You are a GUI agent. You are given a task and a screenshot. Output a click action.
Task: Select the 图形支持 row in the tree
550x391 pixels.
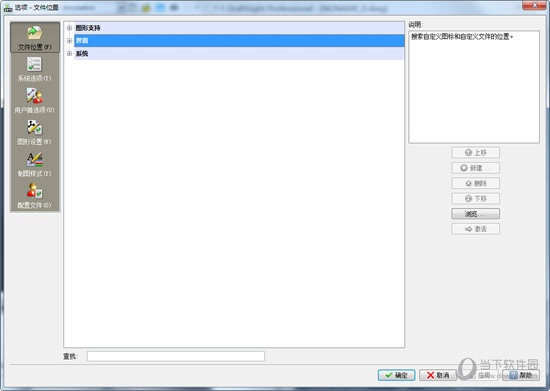tap(239, 28)
